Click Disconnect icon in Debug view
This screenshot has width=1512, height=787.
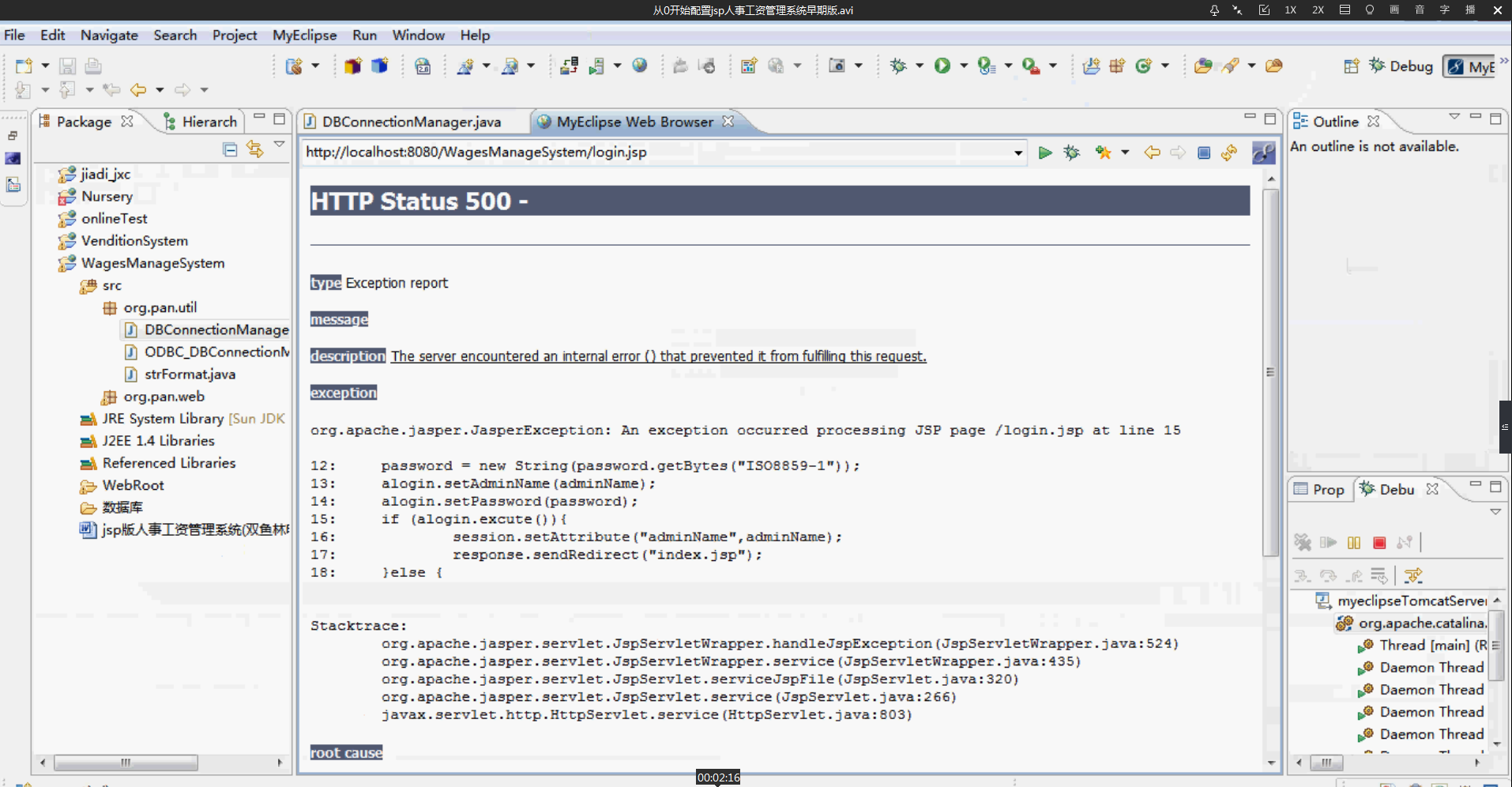tap(1405, 543)
